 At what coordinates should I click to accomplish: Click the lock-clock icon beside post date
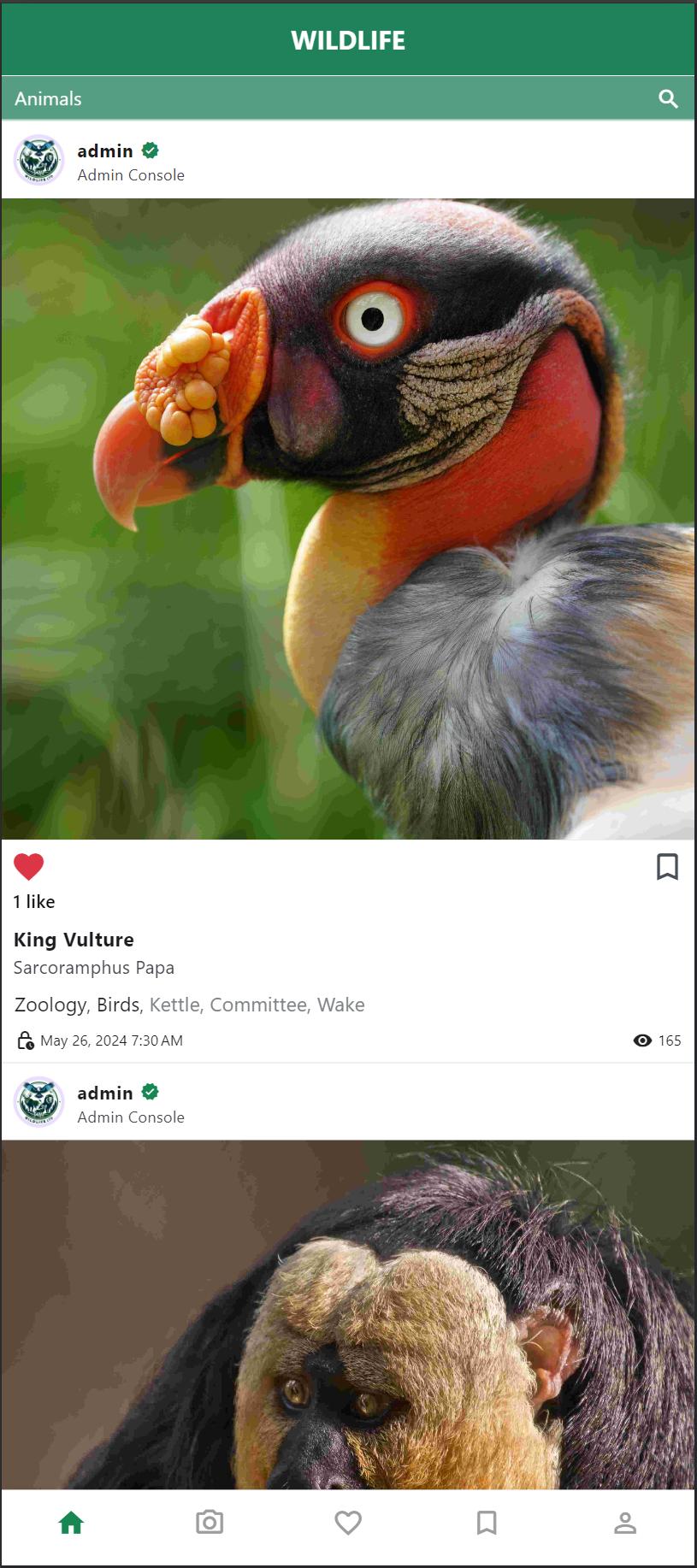click(26, 1040)
